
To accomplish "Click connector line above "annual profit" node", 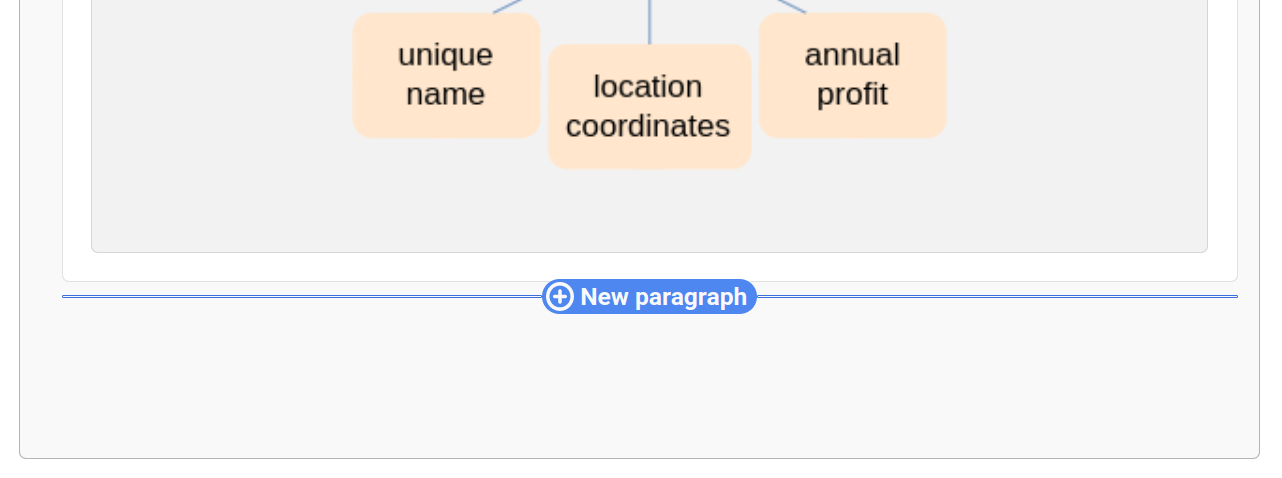I will [791, 6].
